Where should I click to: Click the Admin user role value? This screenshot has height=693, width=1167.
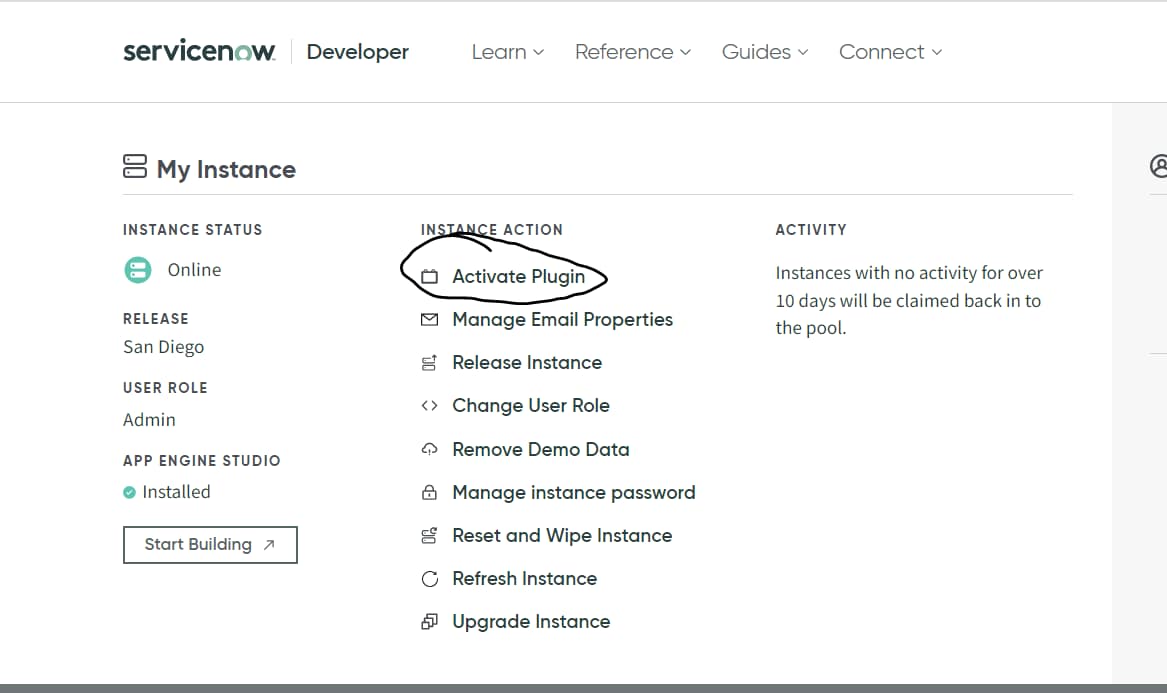pos(150,420)
